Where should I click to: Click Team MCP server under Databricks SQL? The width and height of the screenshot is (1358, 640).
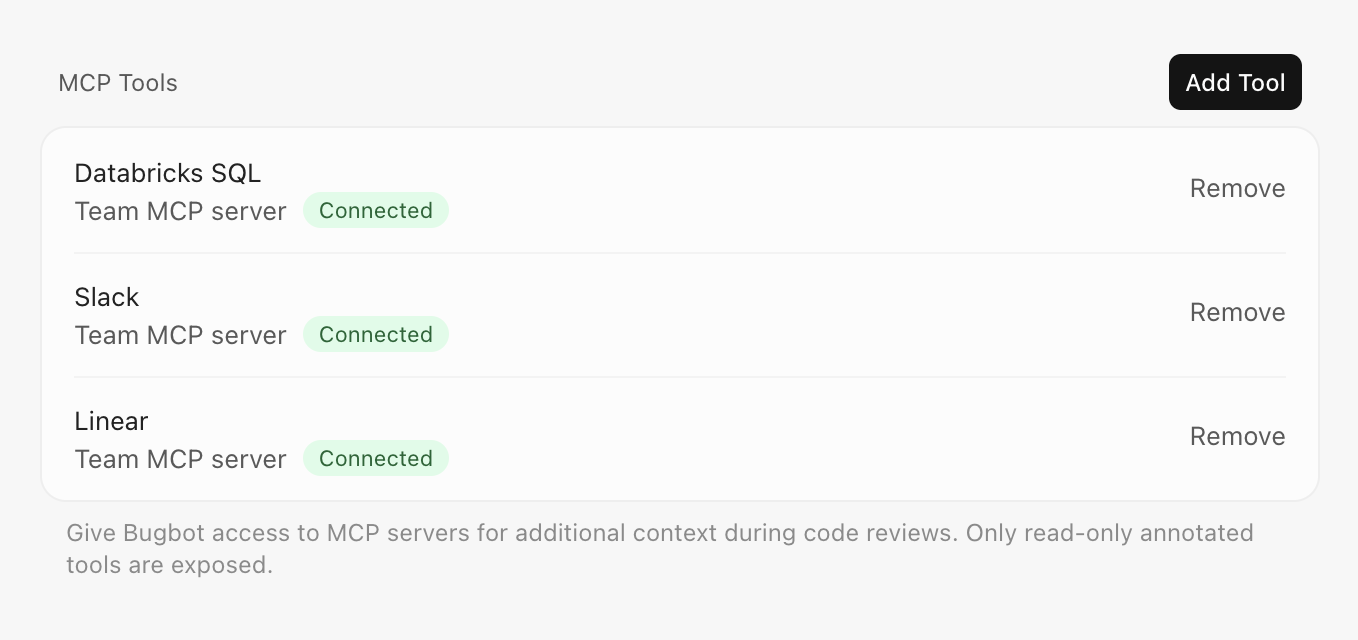(x=180, y=211)
